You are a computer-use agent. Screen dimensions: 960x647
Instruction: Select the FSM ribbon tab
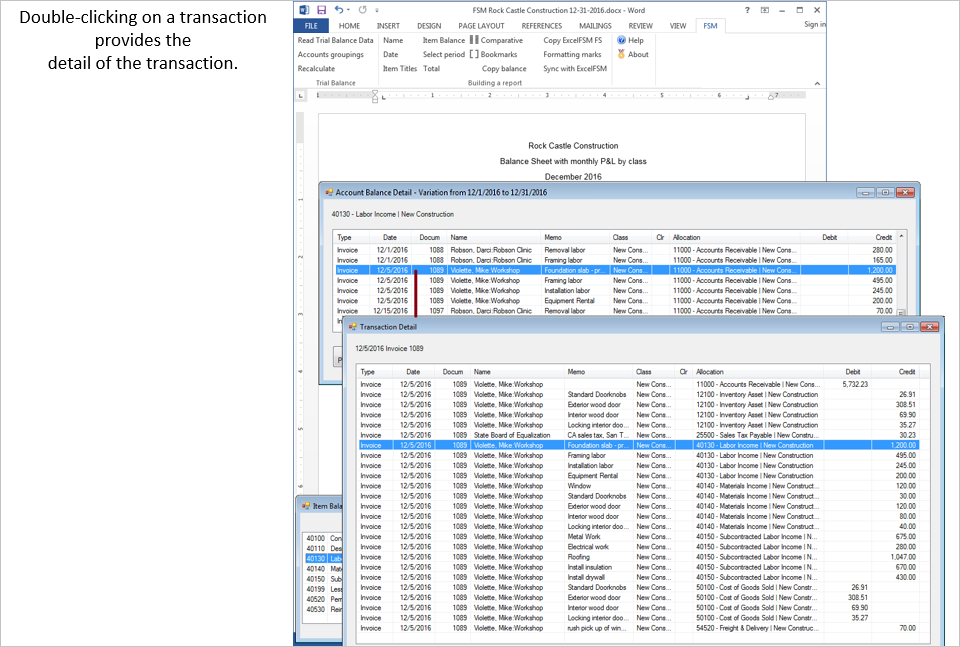coord(710,26)
